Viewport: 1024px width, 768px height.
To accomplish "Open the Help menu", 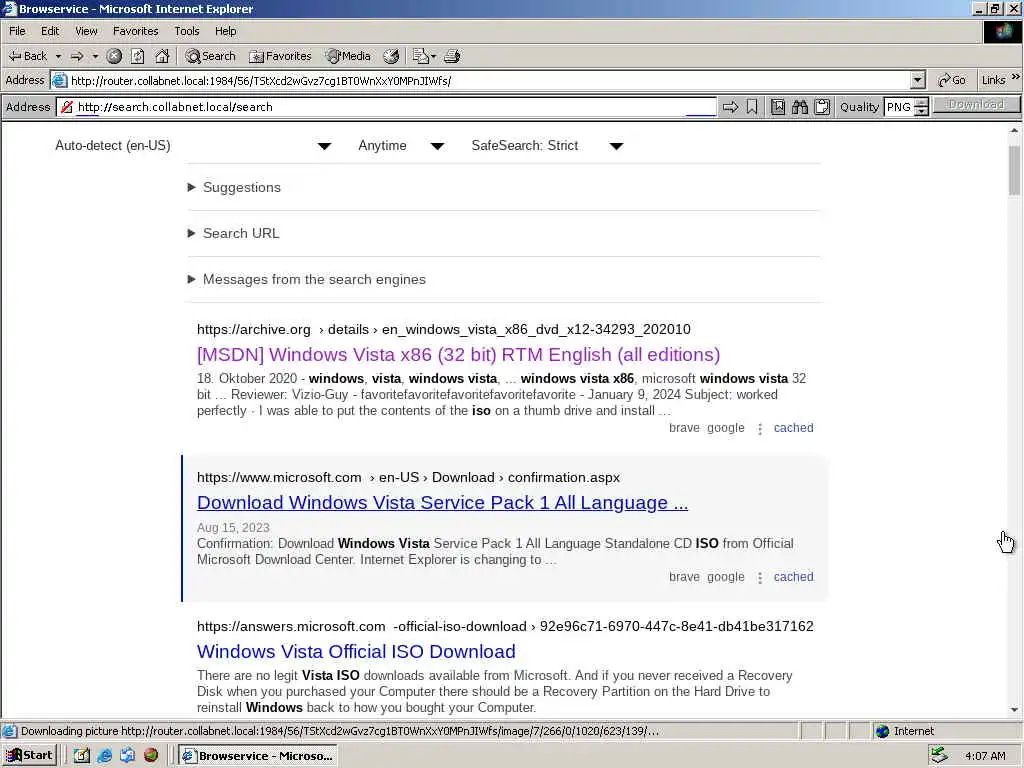I will pyautogui.click(x=225, y=31).
